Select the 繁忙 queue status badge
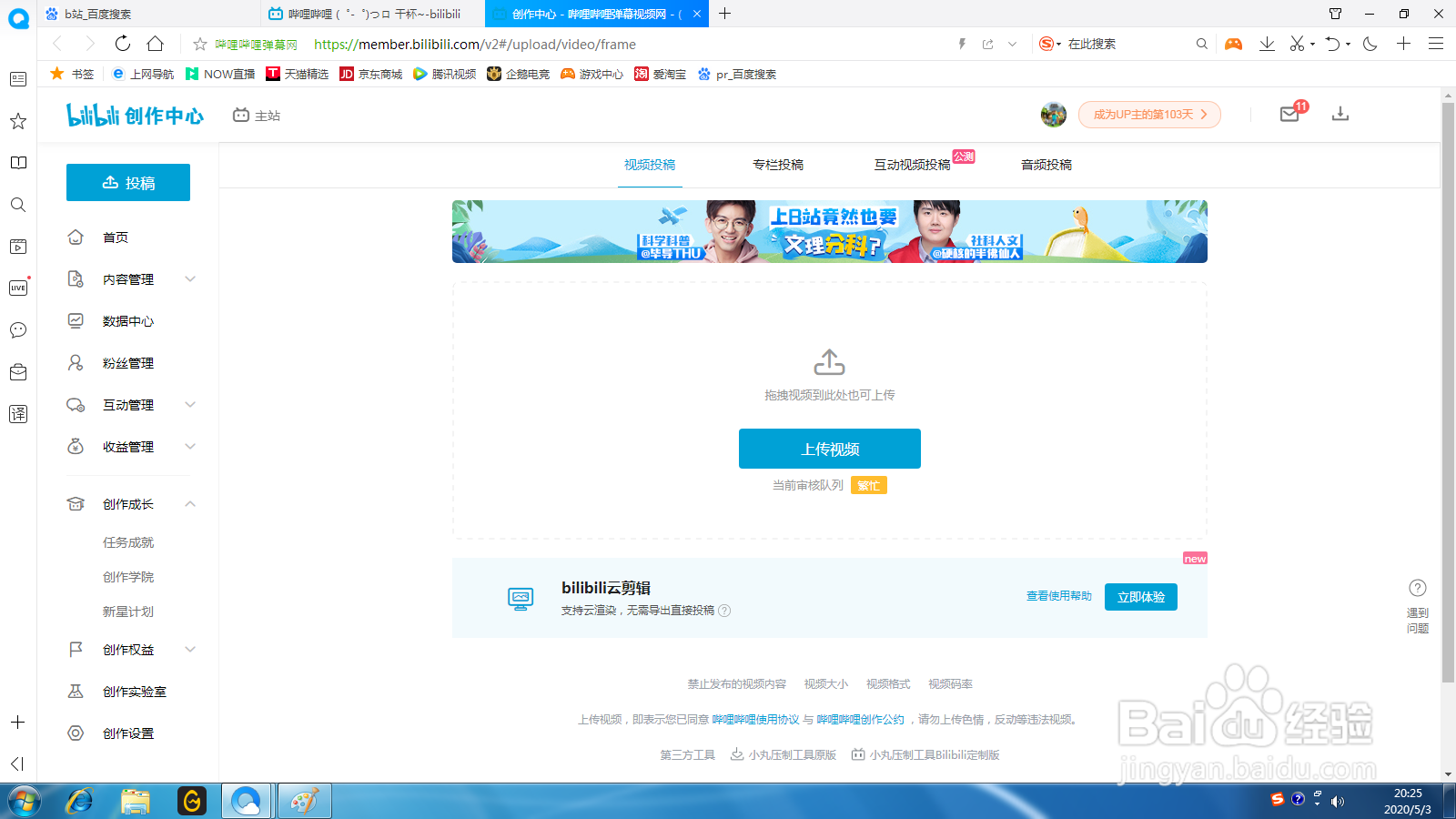 pos(869,486)
